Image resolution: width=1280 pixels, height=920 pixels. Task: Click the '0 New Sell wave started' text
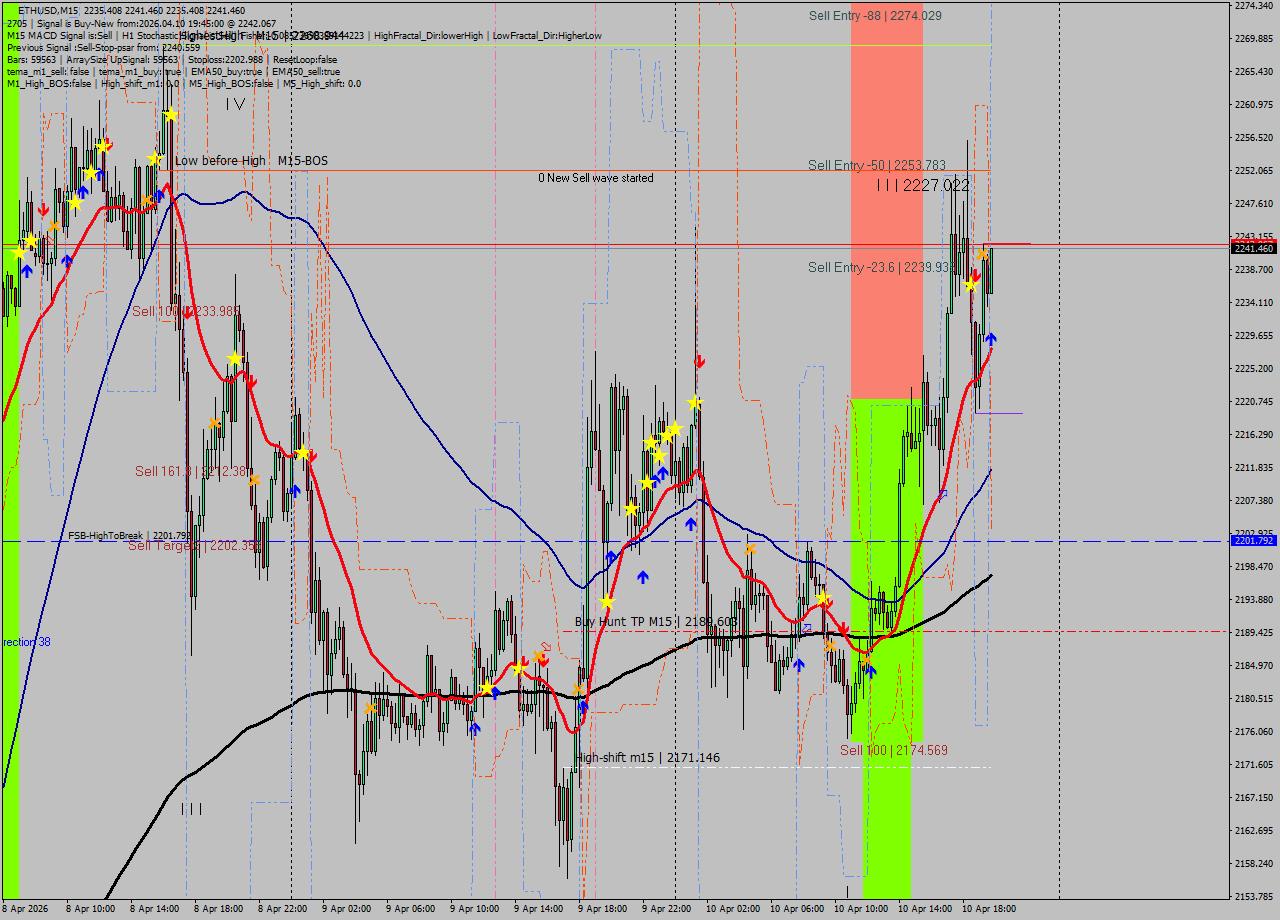pyautogui.click(x=596, y=178)
